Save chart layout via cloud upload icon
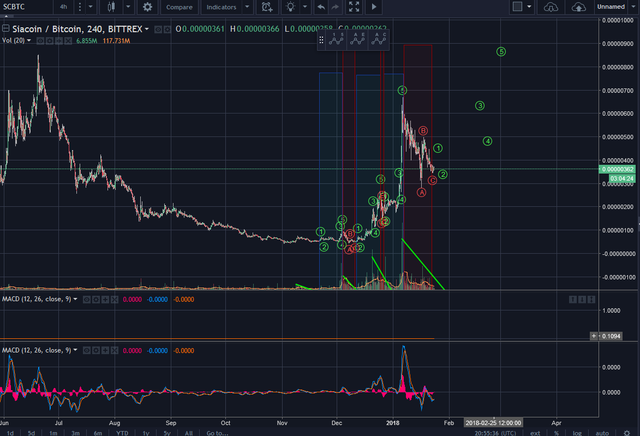The width and height of the screenshot is (640, 436). point(578,7)
